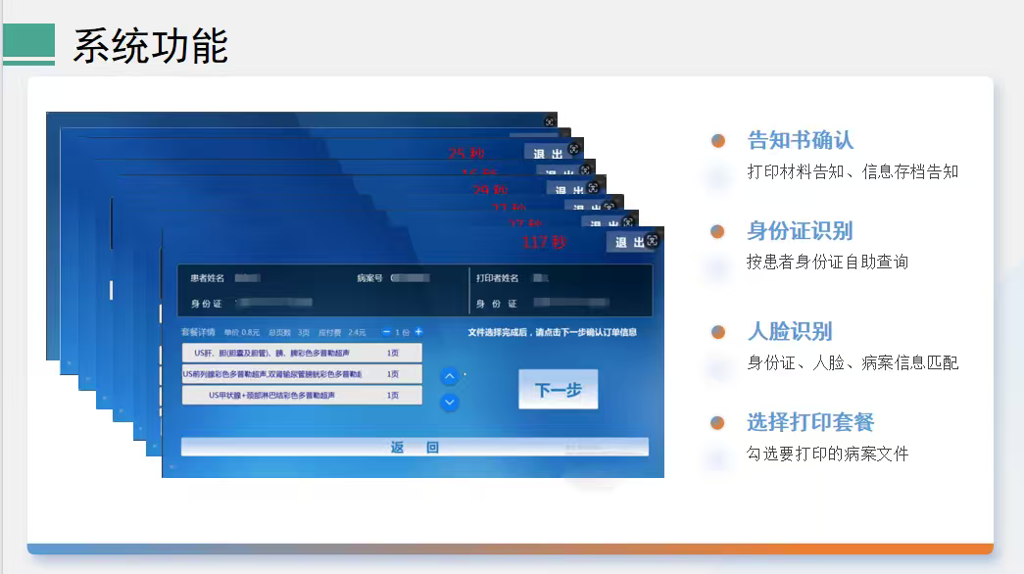Click the orange bullet beside 选择打印套餐

(718, 422)
